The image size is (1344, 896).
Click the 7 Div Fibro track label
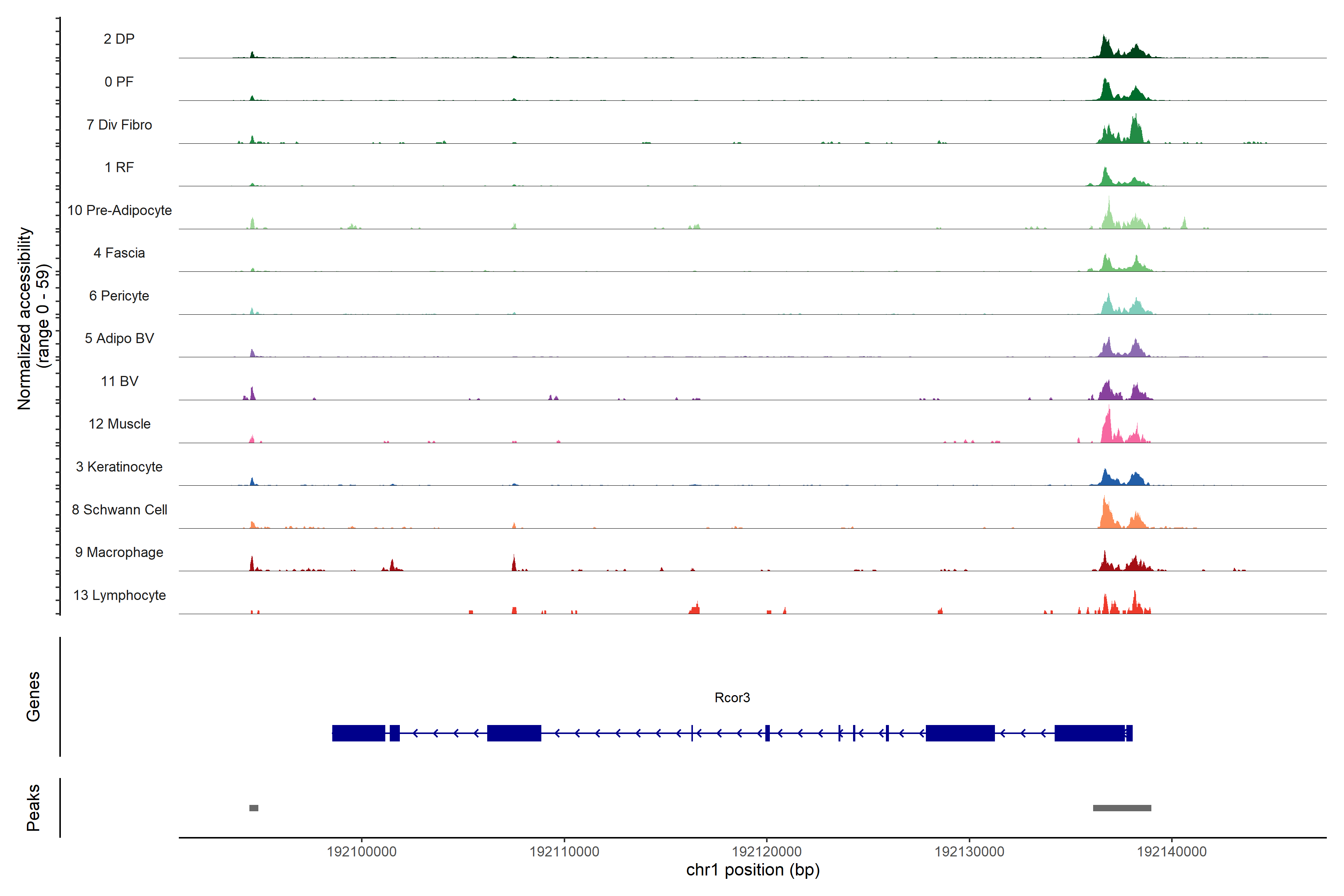[x=119, y=125]
